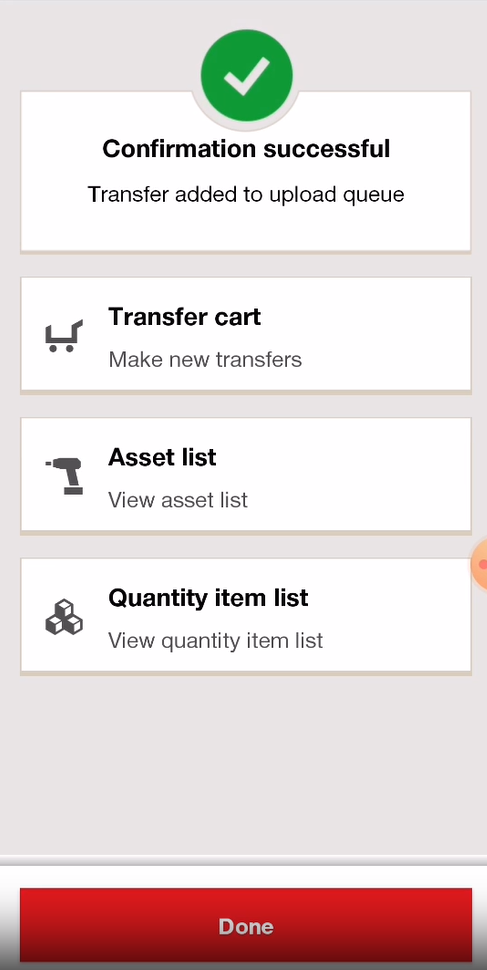Tap the orange floating bubble at screen edge

click(480, 564)
